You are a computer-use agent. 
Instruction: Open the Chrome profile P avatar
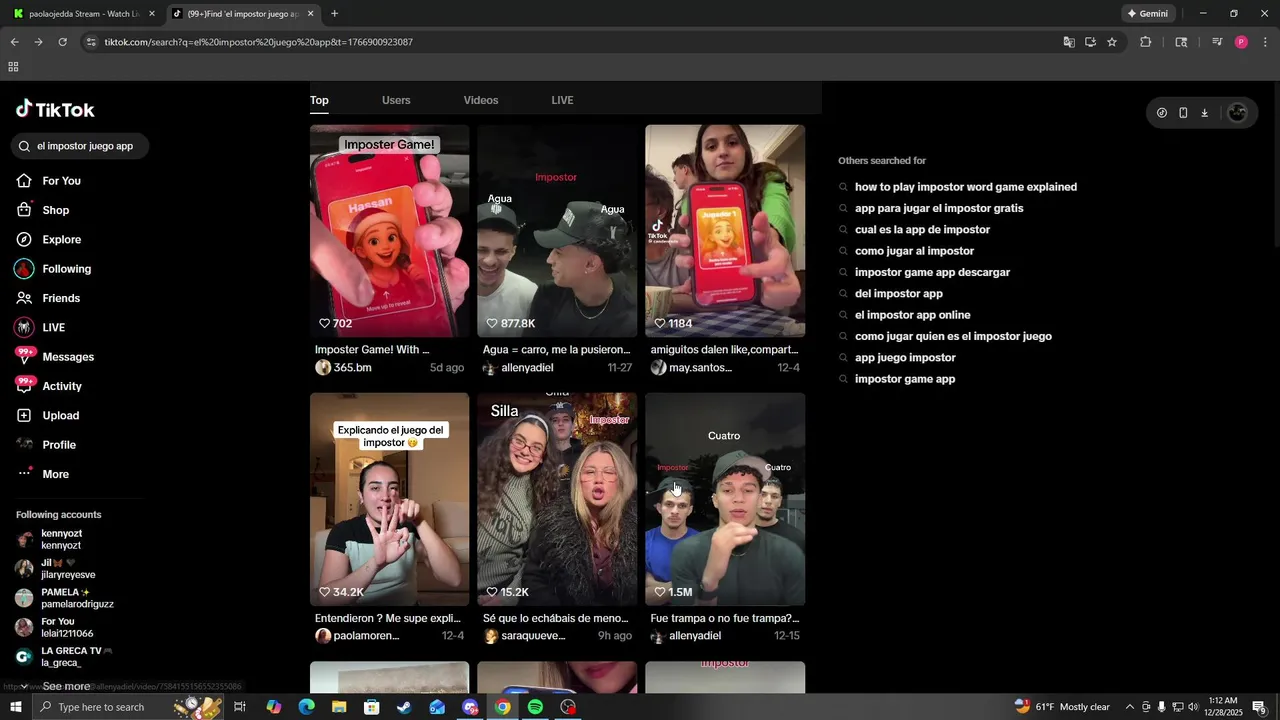[x=1241, y=42]
